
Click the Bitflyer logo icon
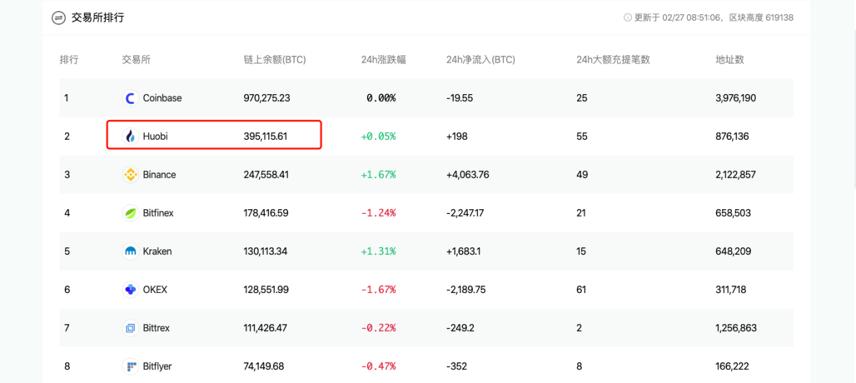130,367
